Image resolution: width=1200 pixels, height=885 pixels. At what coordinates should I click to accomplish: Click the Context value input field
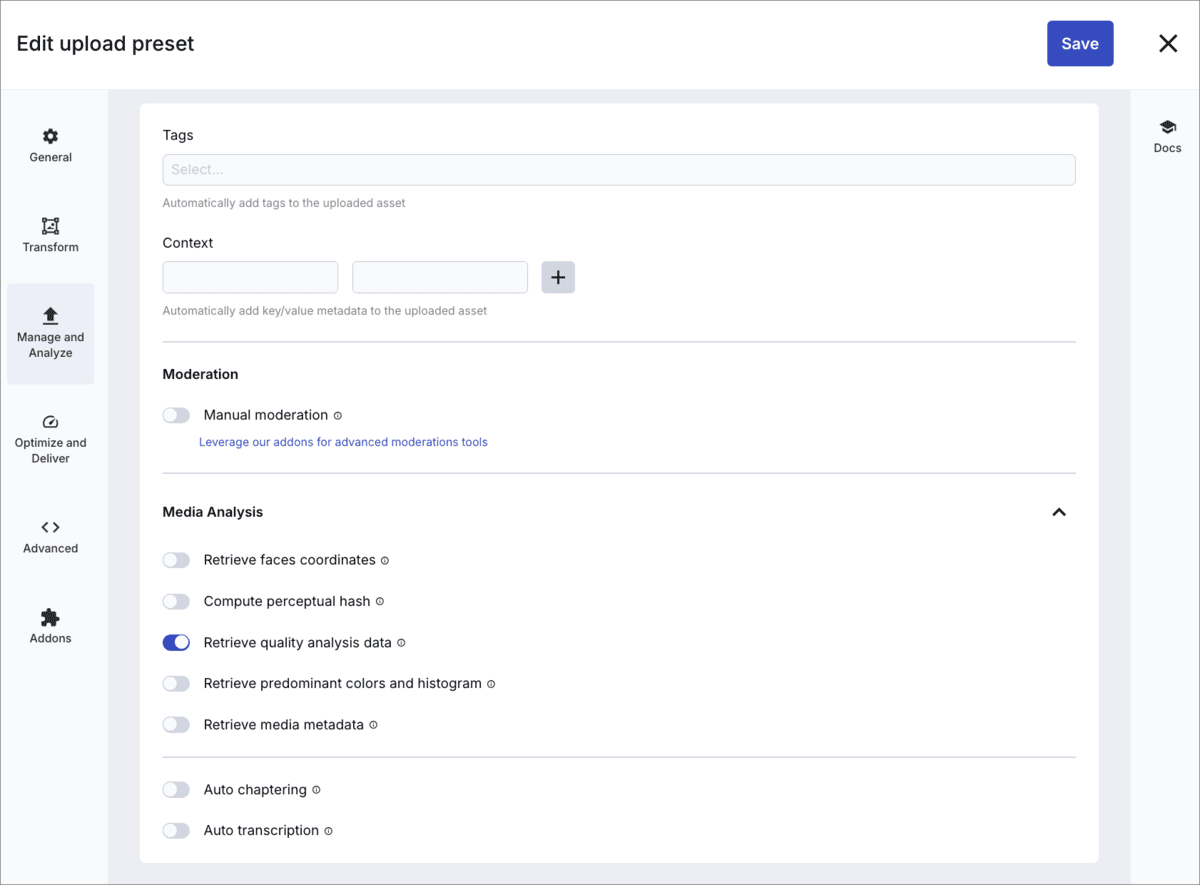[x=440, y=277]
